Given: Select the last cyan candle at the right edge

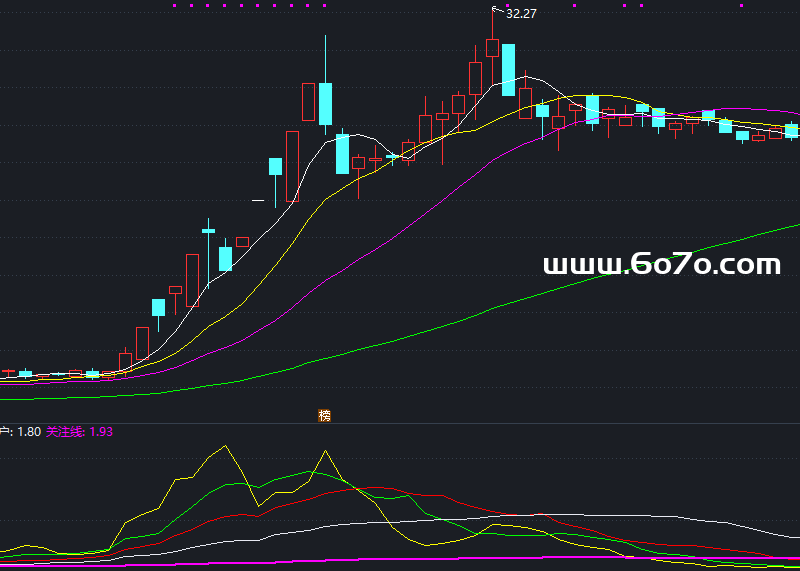Looking at the screenshot, I should click(791, 130).
